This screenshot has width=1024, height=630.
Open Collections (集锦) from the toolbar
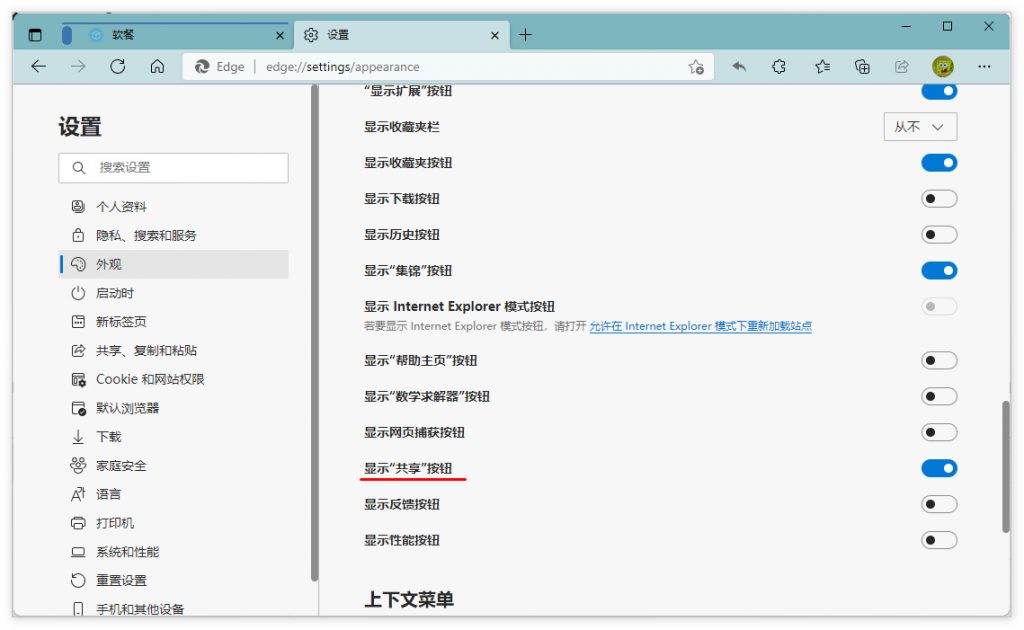pyautogui.click(x=861, y=66)
